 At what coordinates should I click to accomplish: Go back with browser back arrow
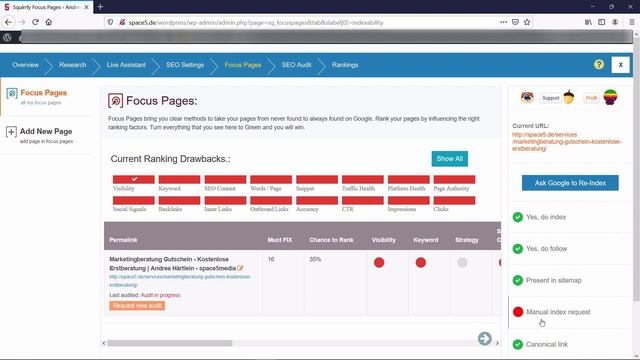[x=9, y=22]
